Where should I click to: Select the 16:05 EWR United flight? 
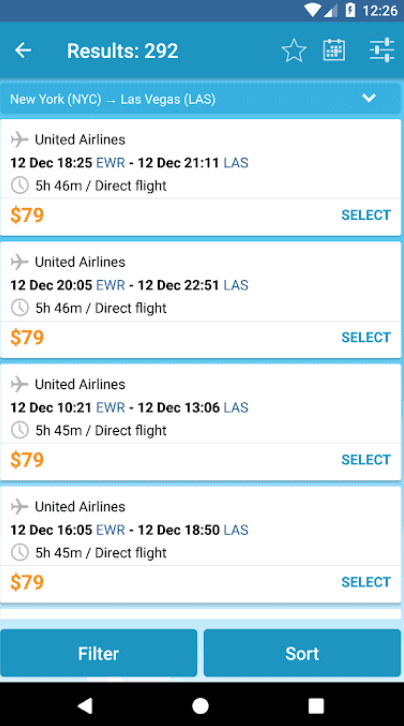pyautogui.click(x=366, y=582)
